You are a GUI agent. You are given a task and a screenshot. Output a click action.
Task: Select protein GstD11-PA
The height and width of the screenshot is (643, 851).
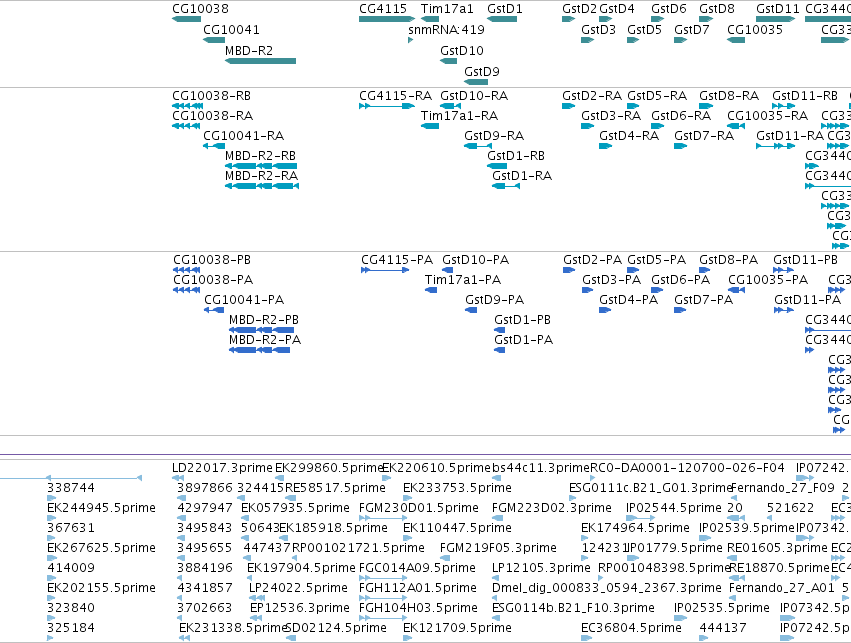(x=784, y=310)
